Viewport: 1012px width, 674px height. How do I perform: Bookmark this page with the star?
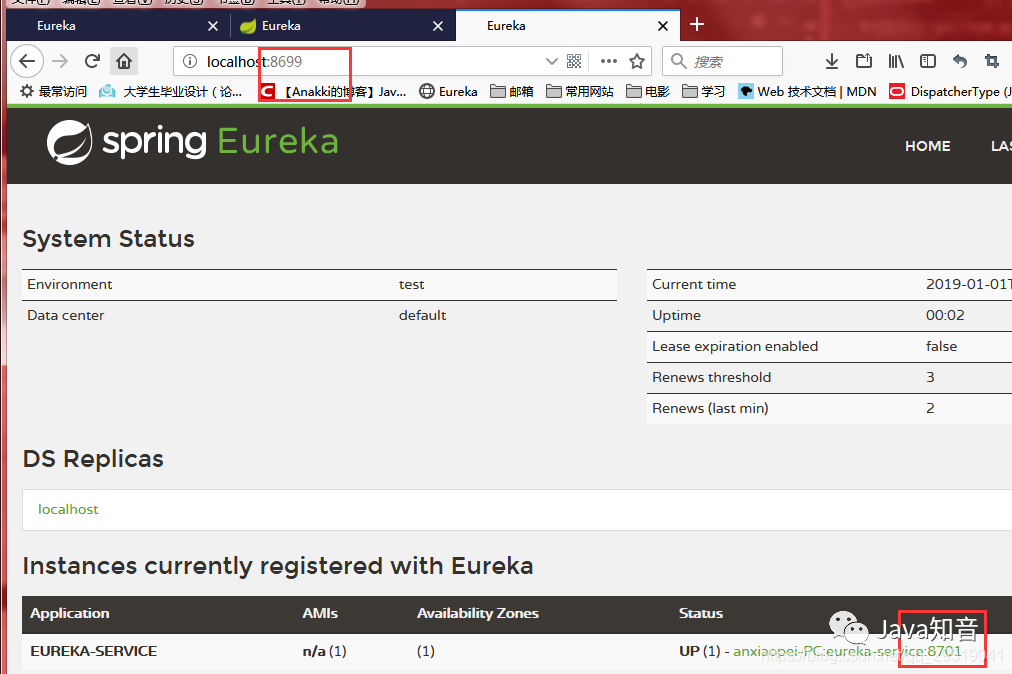pyautogui.click(x=637, y=61)
